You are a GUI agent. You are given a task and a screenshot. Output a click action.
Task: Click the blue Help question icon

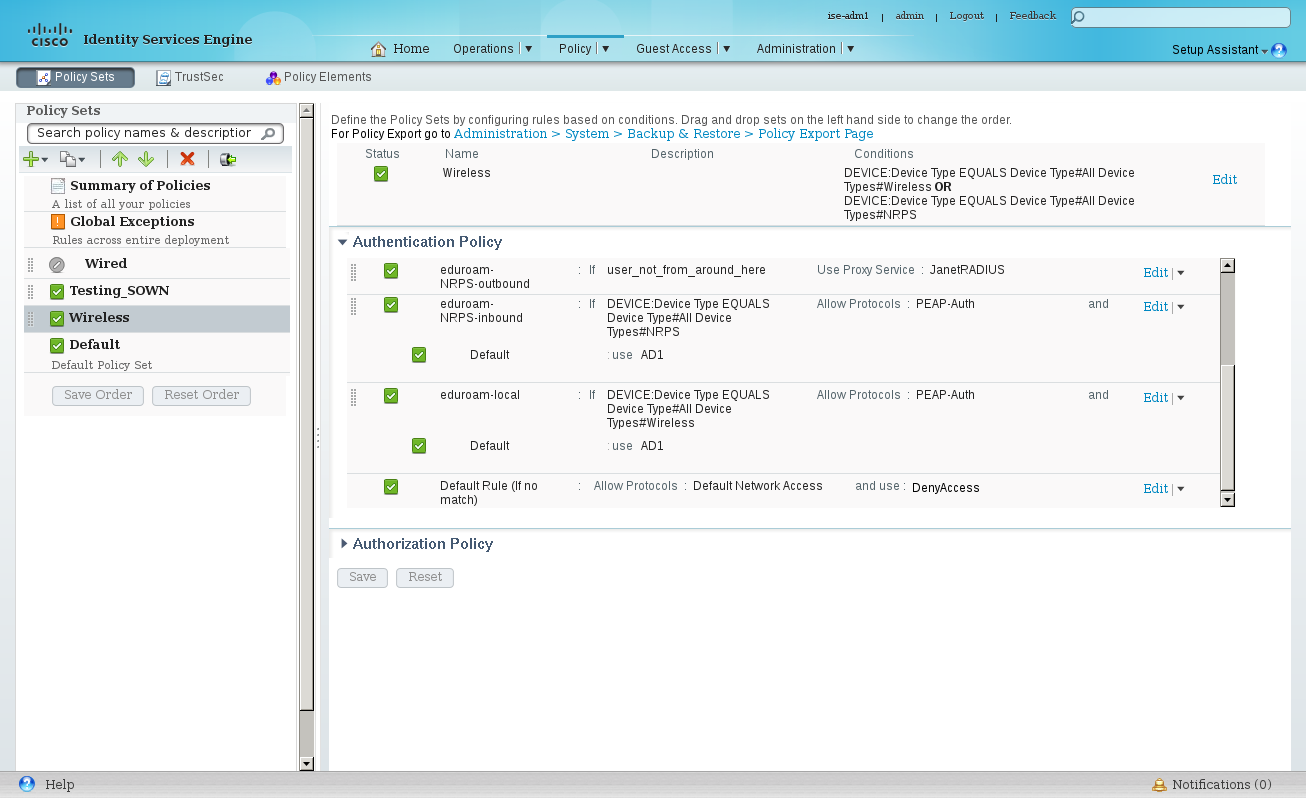[27, 784]
